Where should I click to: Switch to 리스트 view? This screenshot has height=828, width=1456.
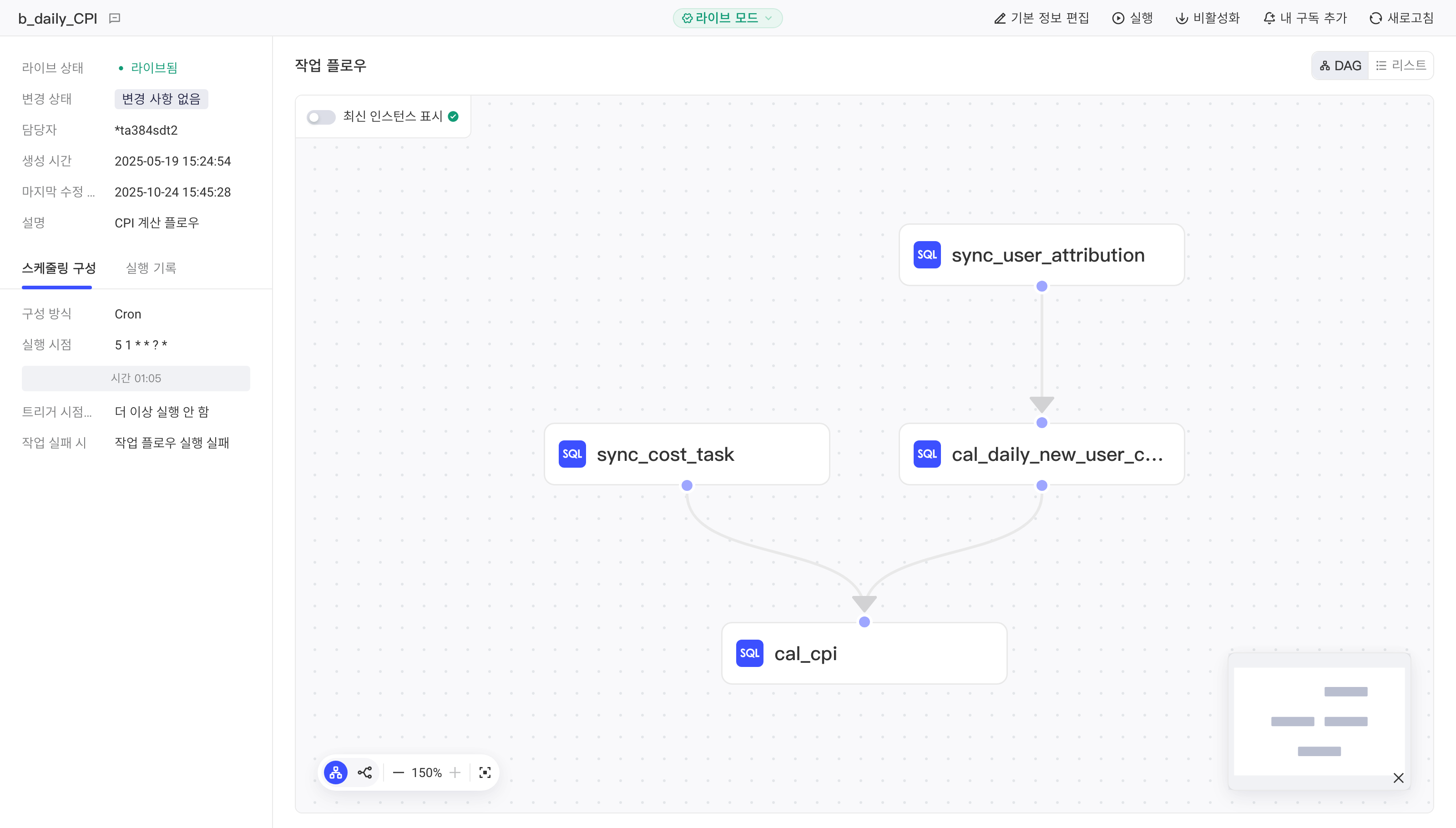(1401, 66)
